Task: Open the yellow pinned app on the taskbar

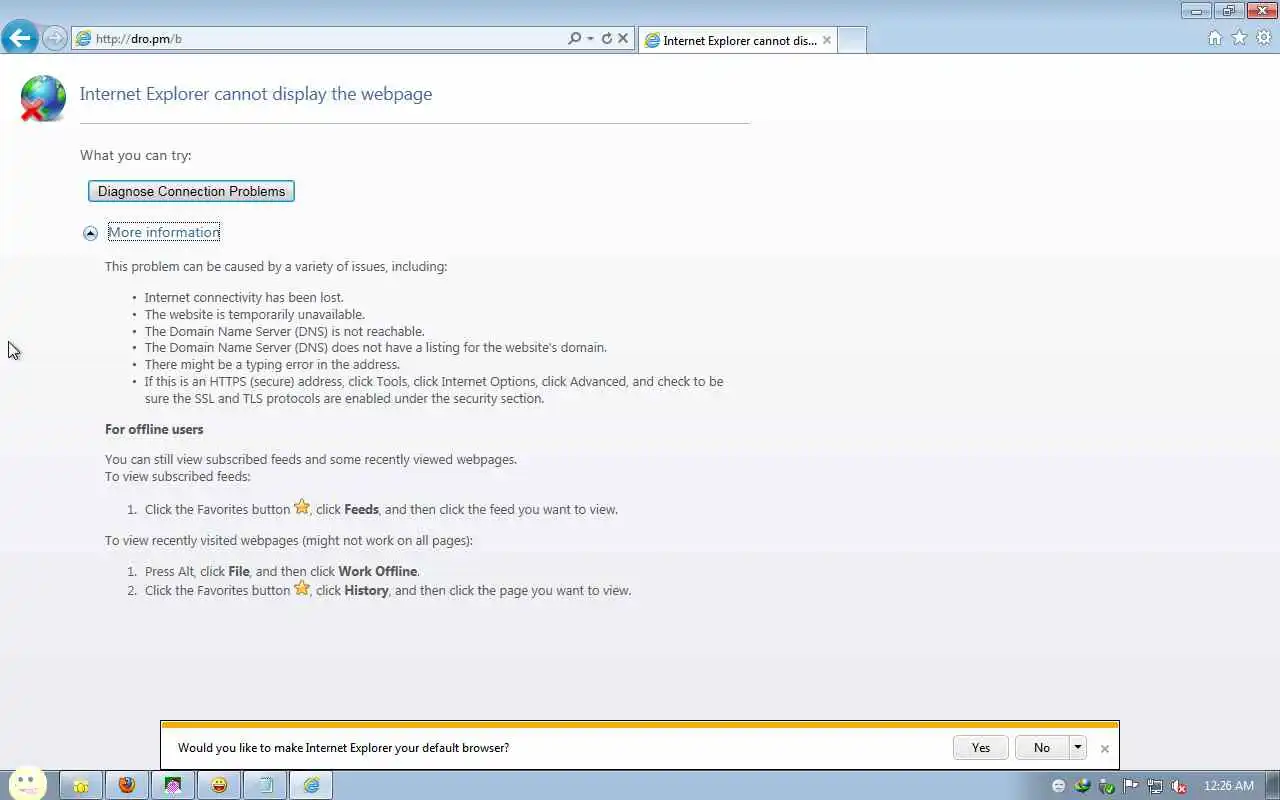Action: coord(81,785)
